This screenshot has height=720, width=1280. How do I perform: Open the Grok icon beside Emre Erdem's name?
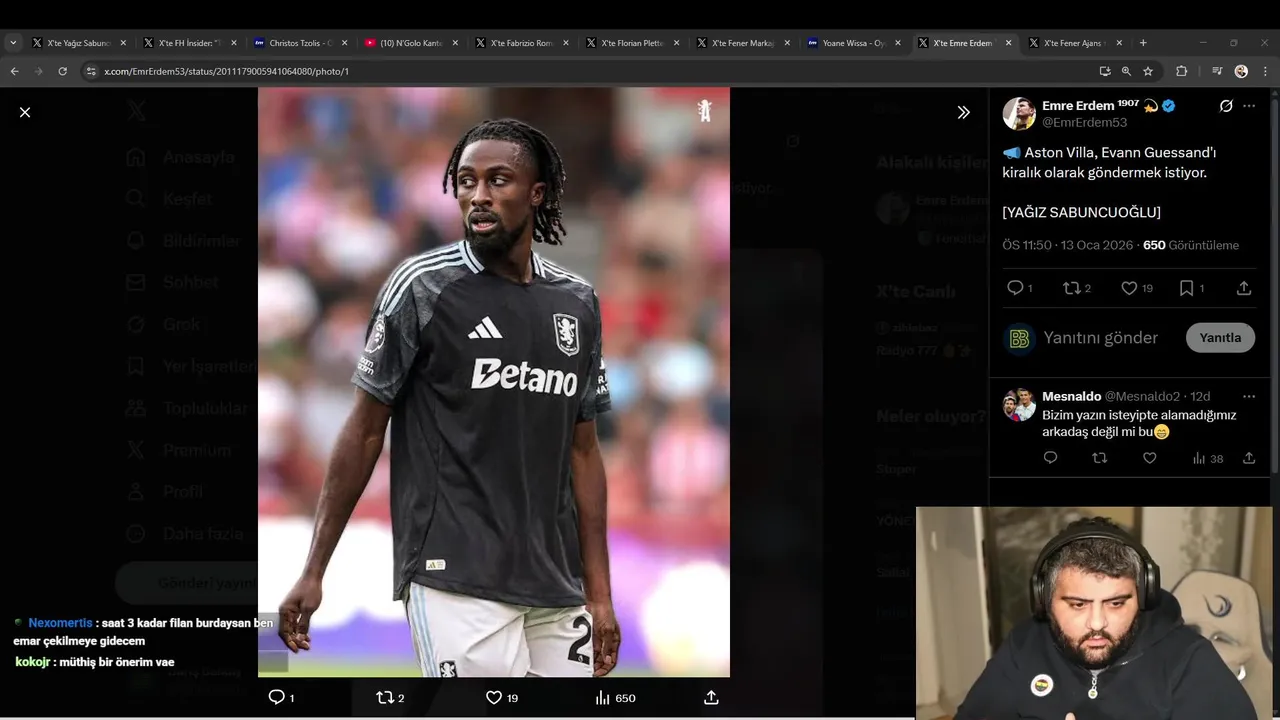coord(1226,106)
